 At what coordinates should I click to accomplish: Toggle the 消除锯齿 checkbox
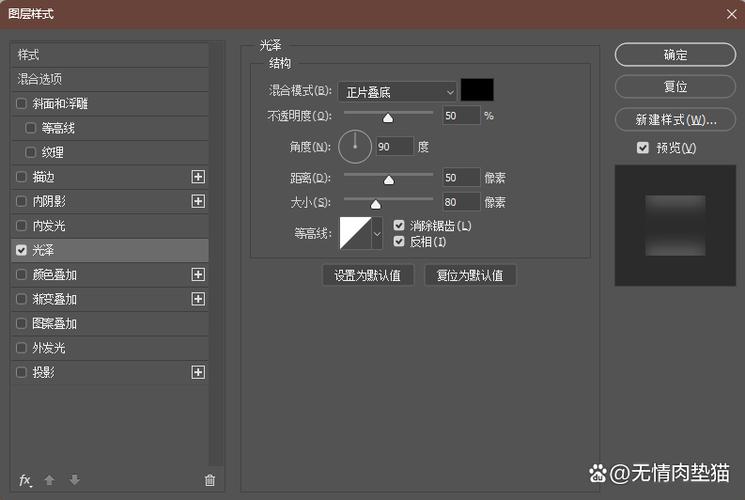click(399, 225)
